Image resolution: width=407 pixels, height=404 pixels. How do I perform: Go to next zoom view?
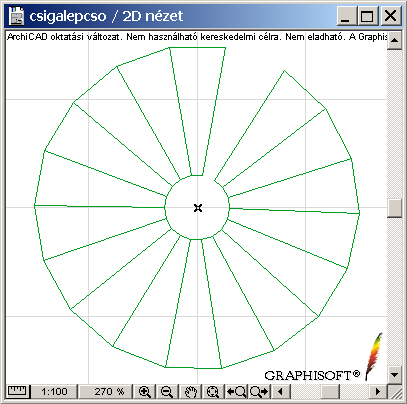[259, 391]
